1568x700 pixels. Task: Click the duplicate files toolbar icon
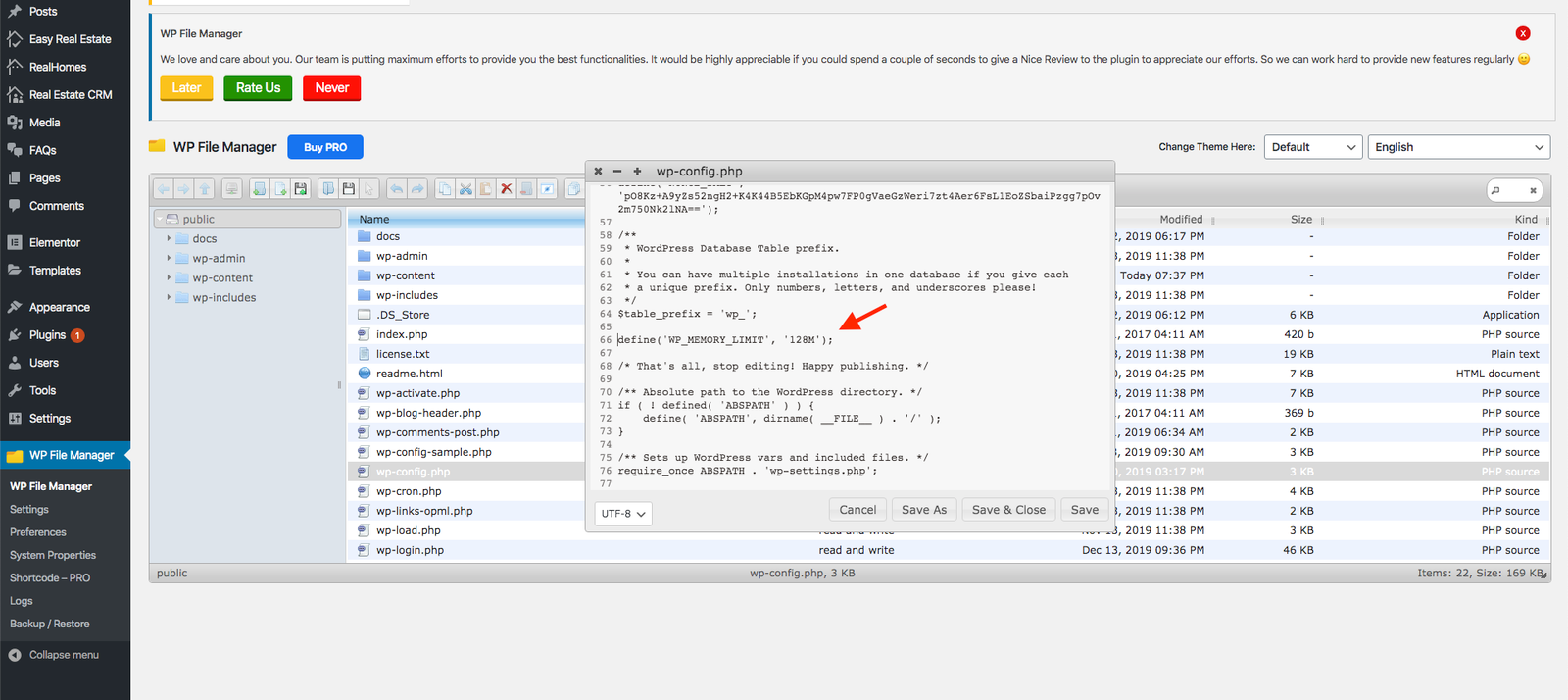point(574,188)
